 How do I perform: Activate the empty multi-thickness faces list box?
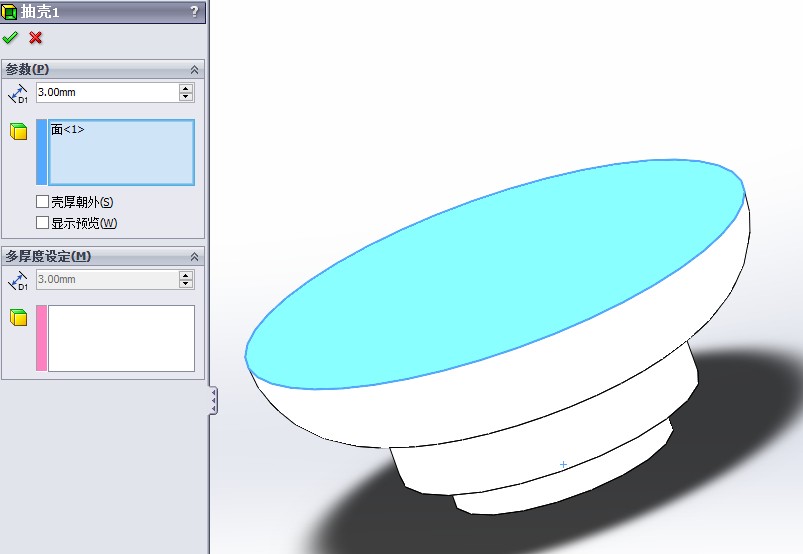pyautogui.click(x=121, y=338)
